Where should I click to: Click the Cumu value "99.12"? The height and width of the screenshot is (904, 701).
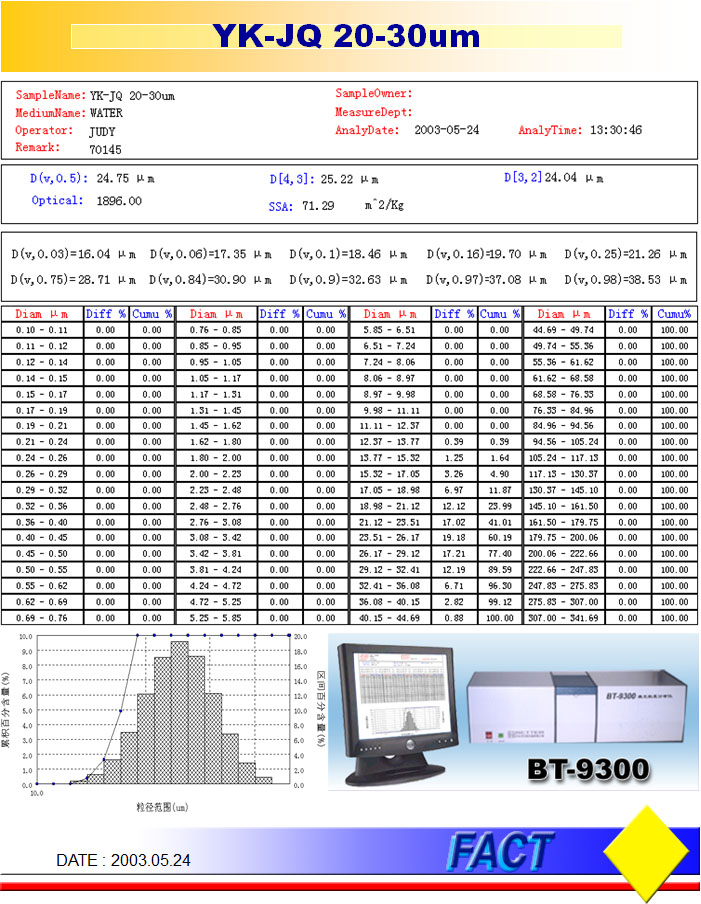(500, 602)
